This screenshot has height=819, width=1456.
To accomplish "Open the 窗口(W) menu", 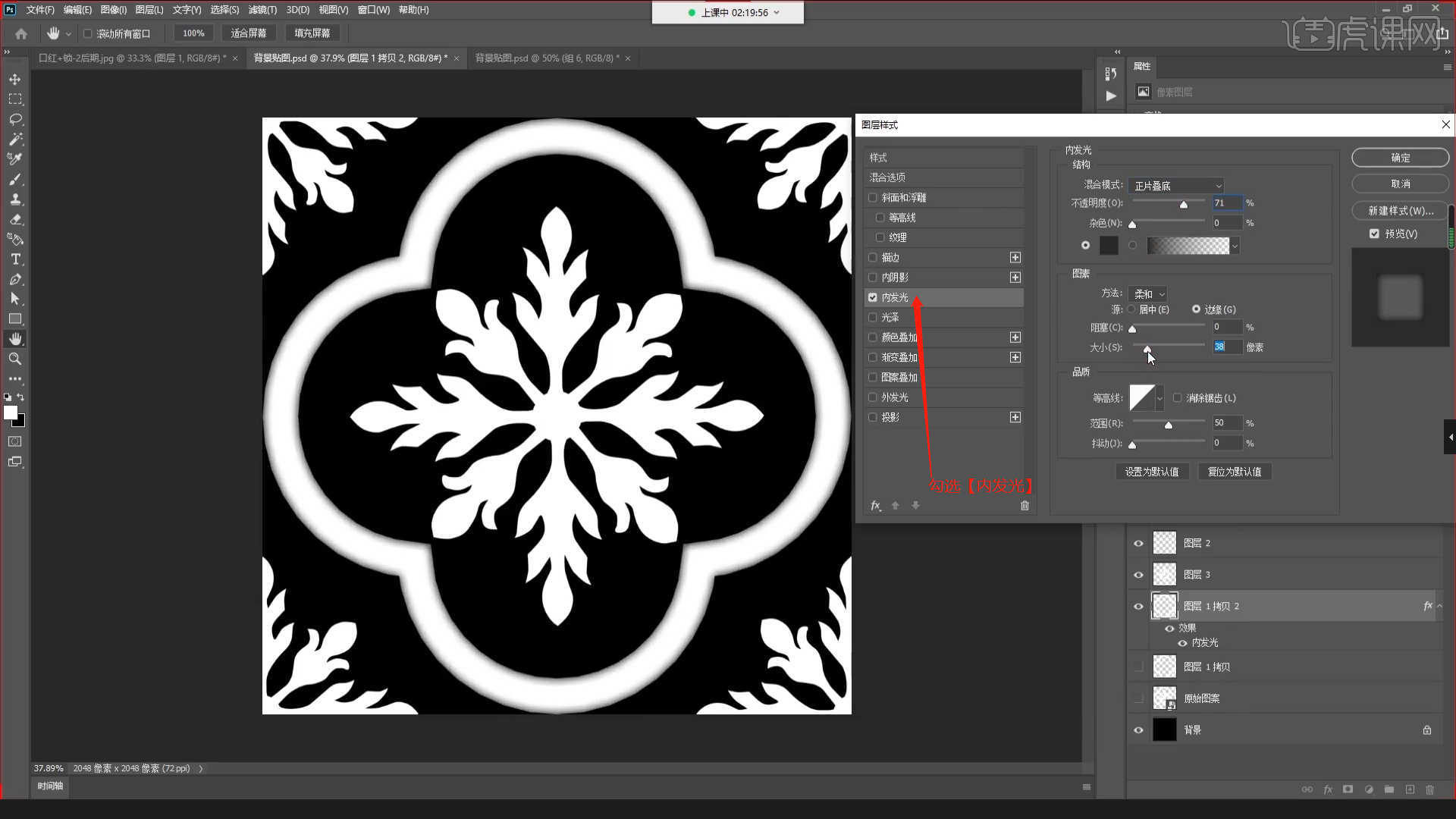I will 373,10.
